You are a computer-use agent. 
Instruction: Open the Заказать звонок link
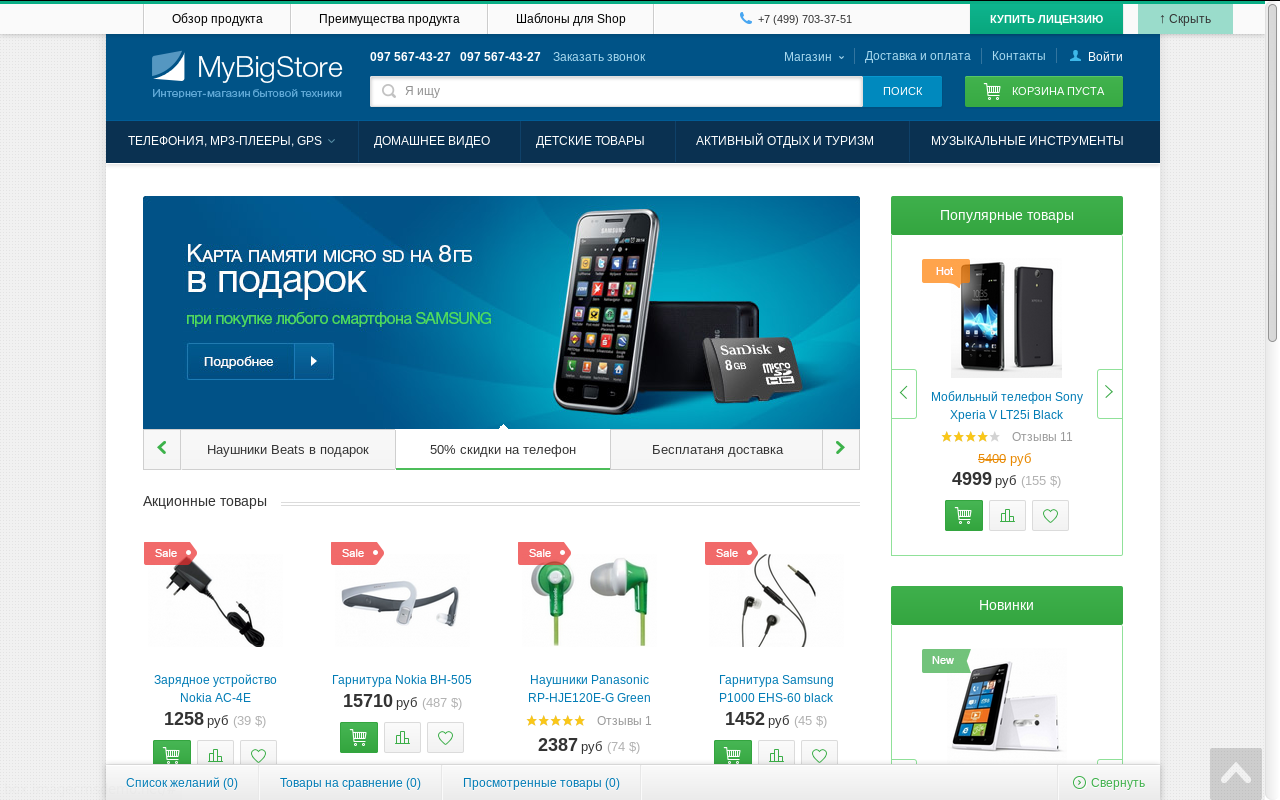click(599, 57)
